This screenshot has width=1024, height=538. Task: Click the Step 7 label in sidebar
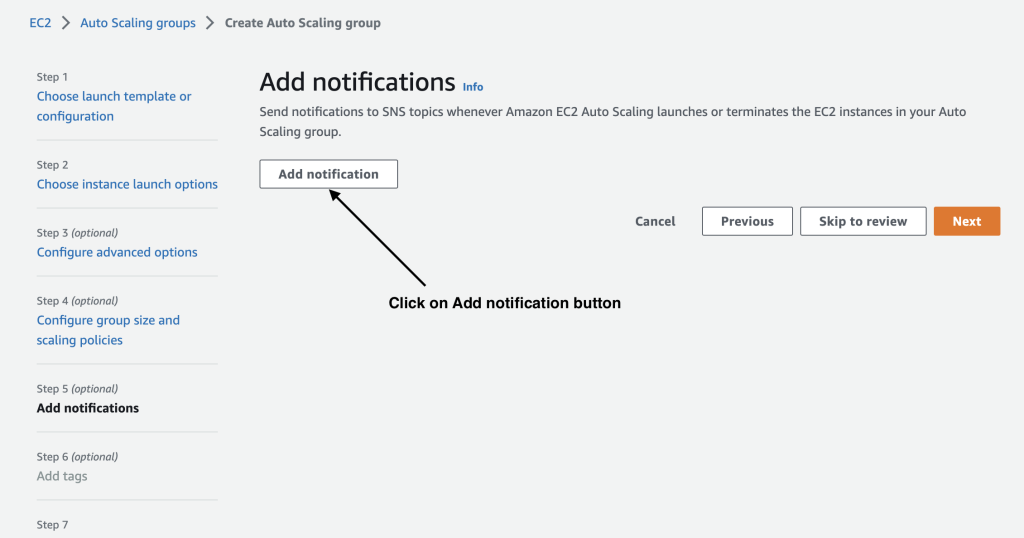[x=52, y=524]
